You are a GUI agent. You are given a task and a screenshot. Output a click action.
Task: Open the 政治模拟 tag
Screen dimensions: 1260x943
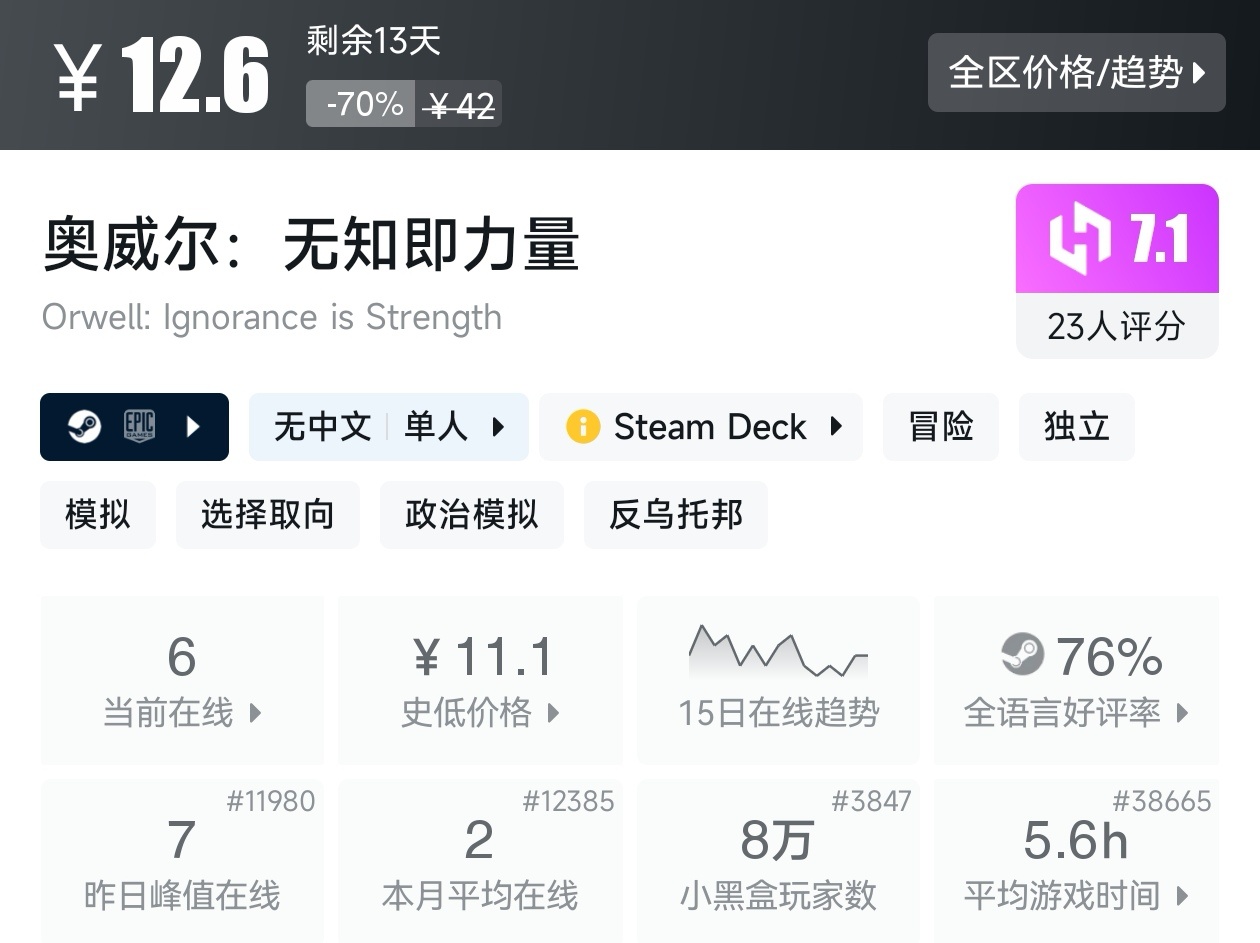point(471,515)
